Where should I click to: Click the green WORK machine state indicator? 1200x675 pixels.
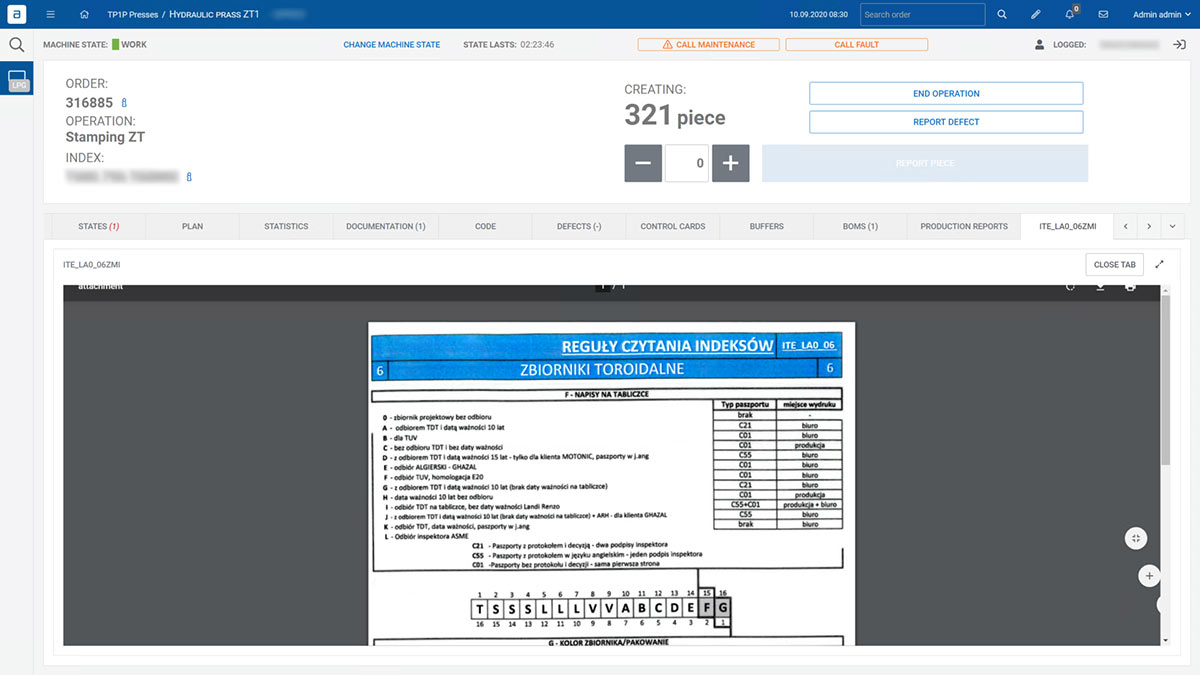115,45
